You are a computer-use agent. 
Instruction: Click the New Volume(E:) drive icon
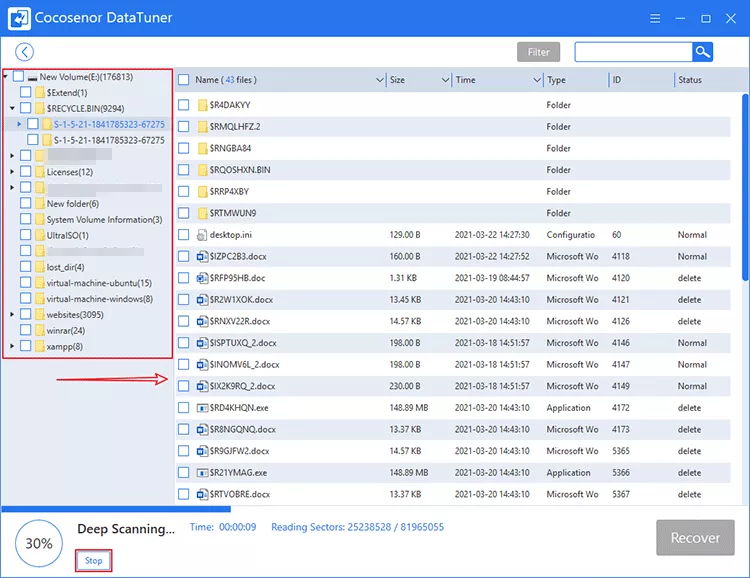pyautogui.click(x=33, y=77)
